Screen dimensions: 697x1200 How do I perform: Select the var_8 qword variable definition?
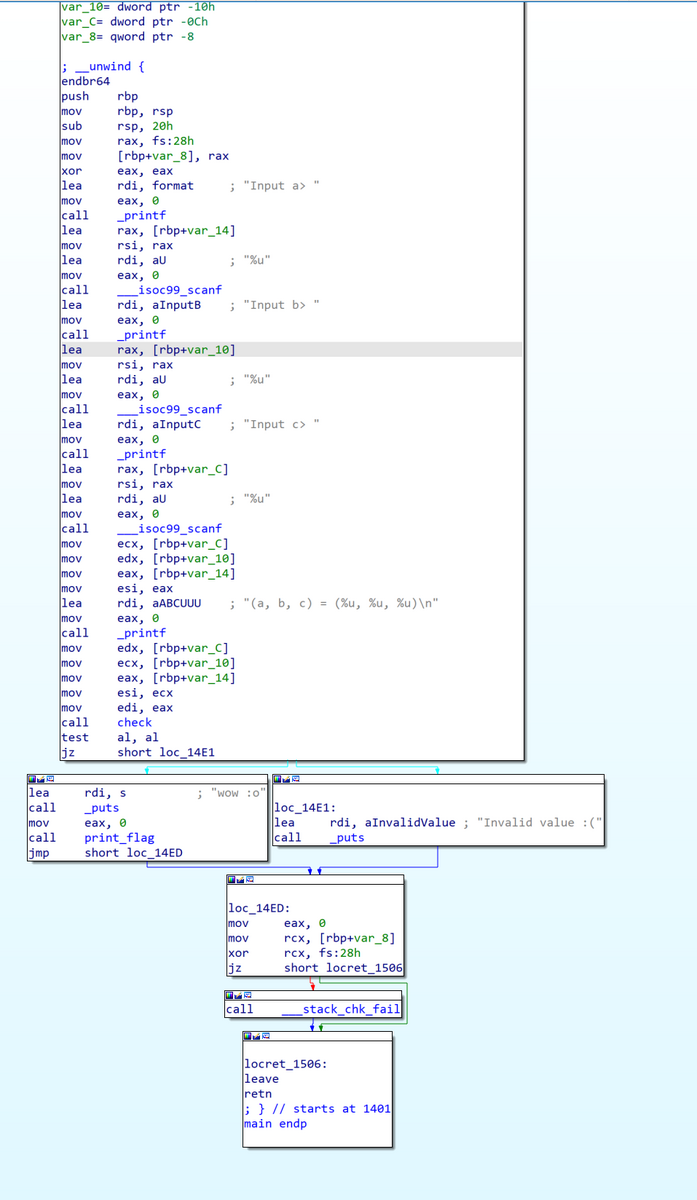pos(128,36)
